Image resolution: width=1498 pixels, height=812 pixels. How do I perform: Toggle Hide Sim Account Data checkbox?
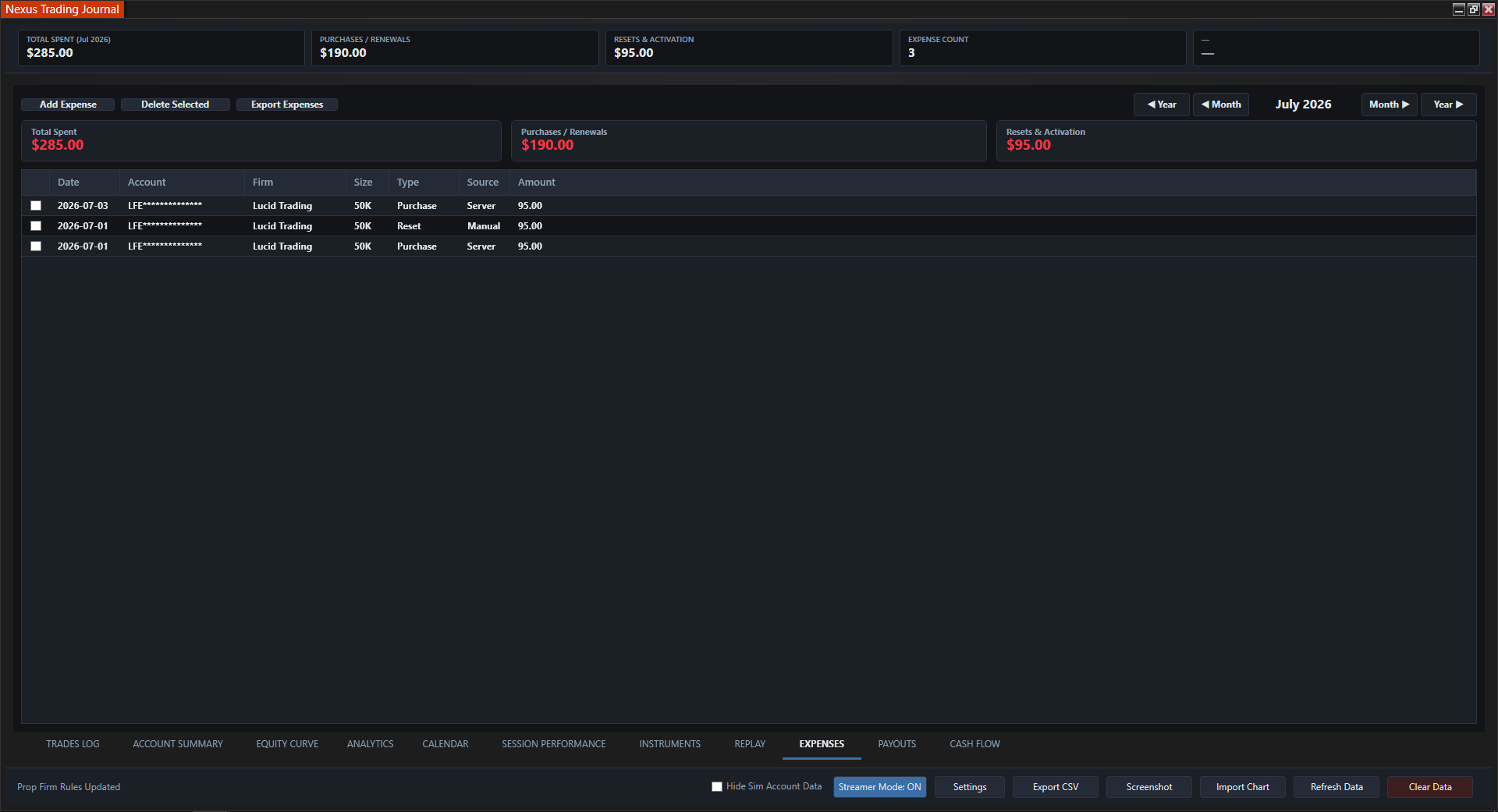[x=717, y=787]
